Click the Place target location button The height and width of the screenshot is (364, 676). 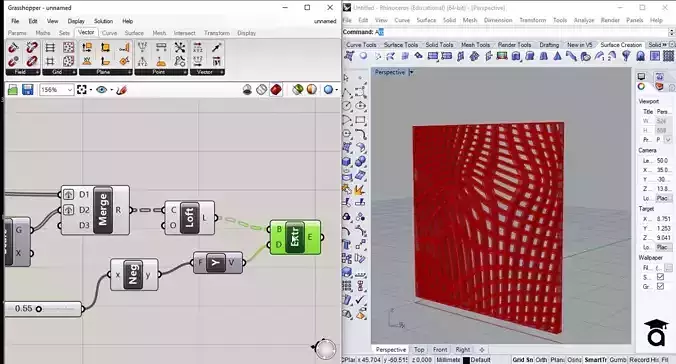[x=662, y=247]
